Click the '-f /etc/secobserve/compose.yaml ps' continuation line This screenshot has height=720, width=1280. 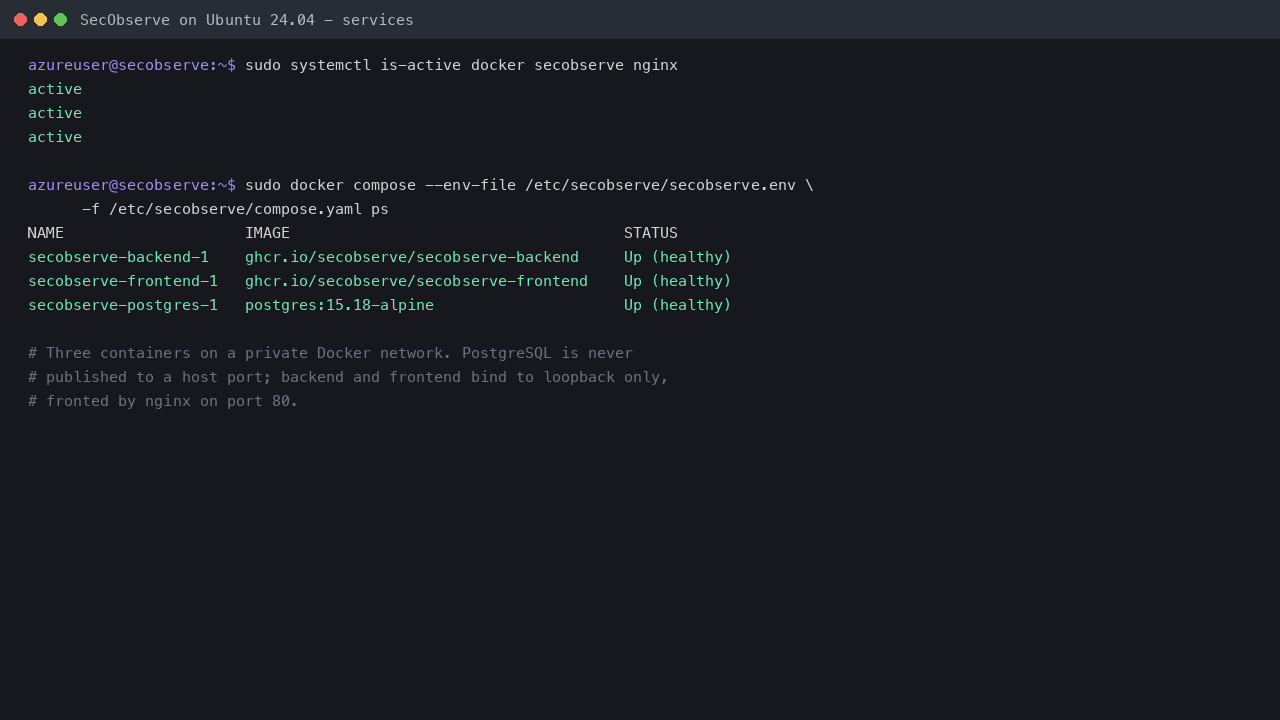pos(235,209)
